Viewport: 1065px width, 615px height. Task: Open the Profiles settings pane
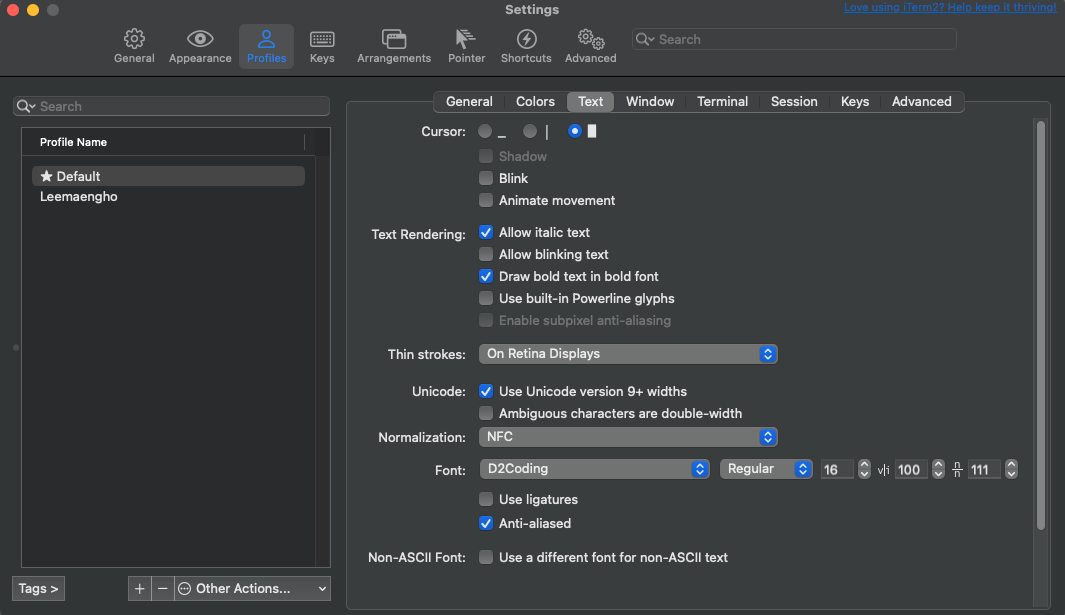[266, 46]
